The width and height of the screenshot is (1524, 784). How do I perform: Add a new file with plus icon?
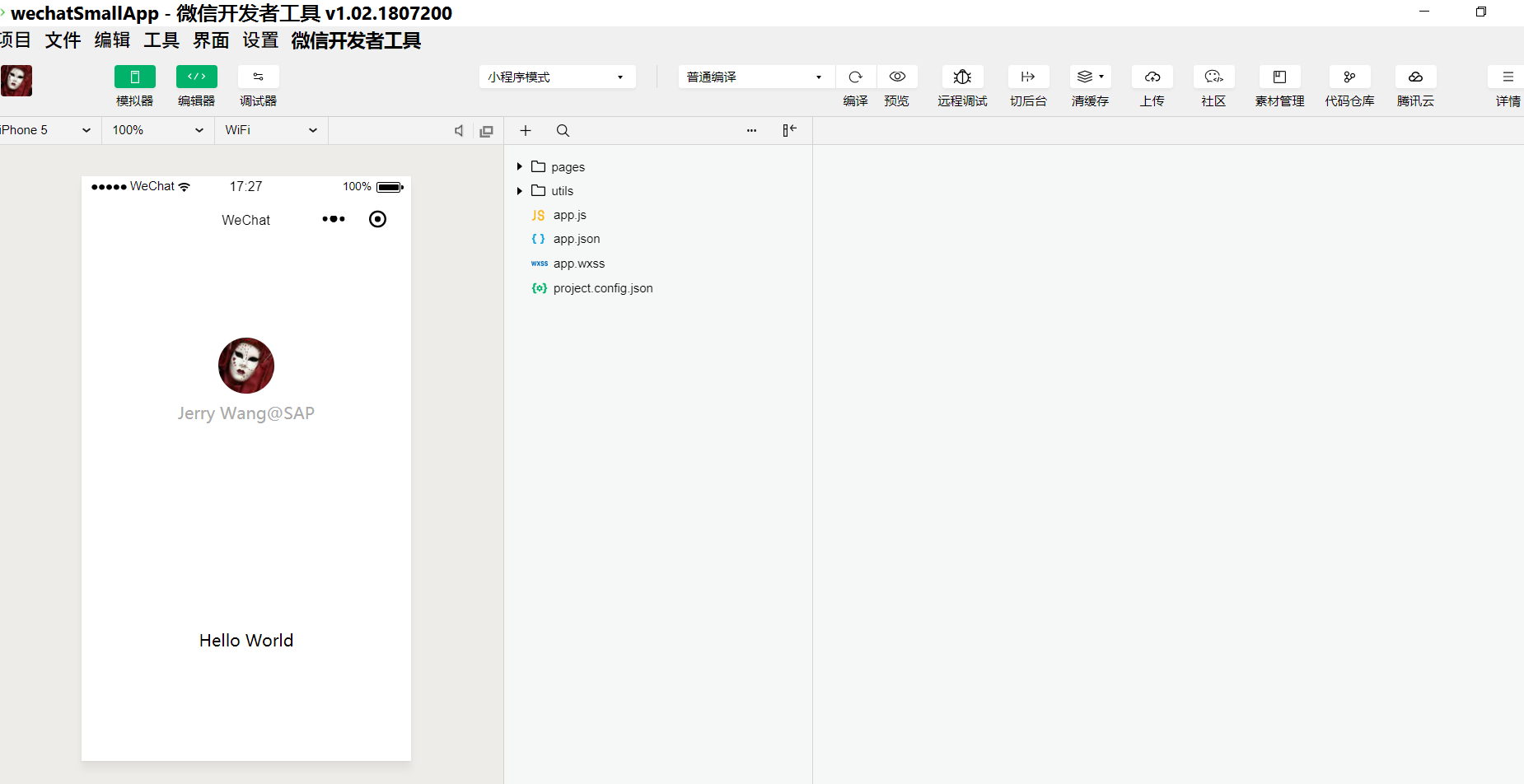coord(526,131)
